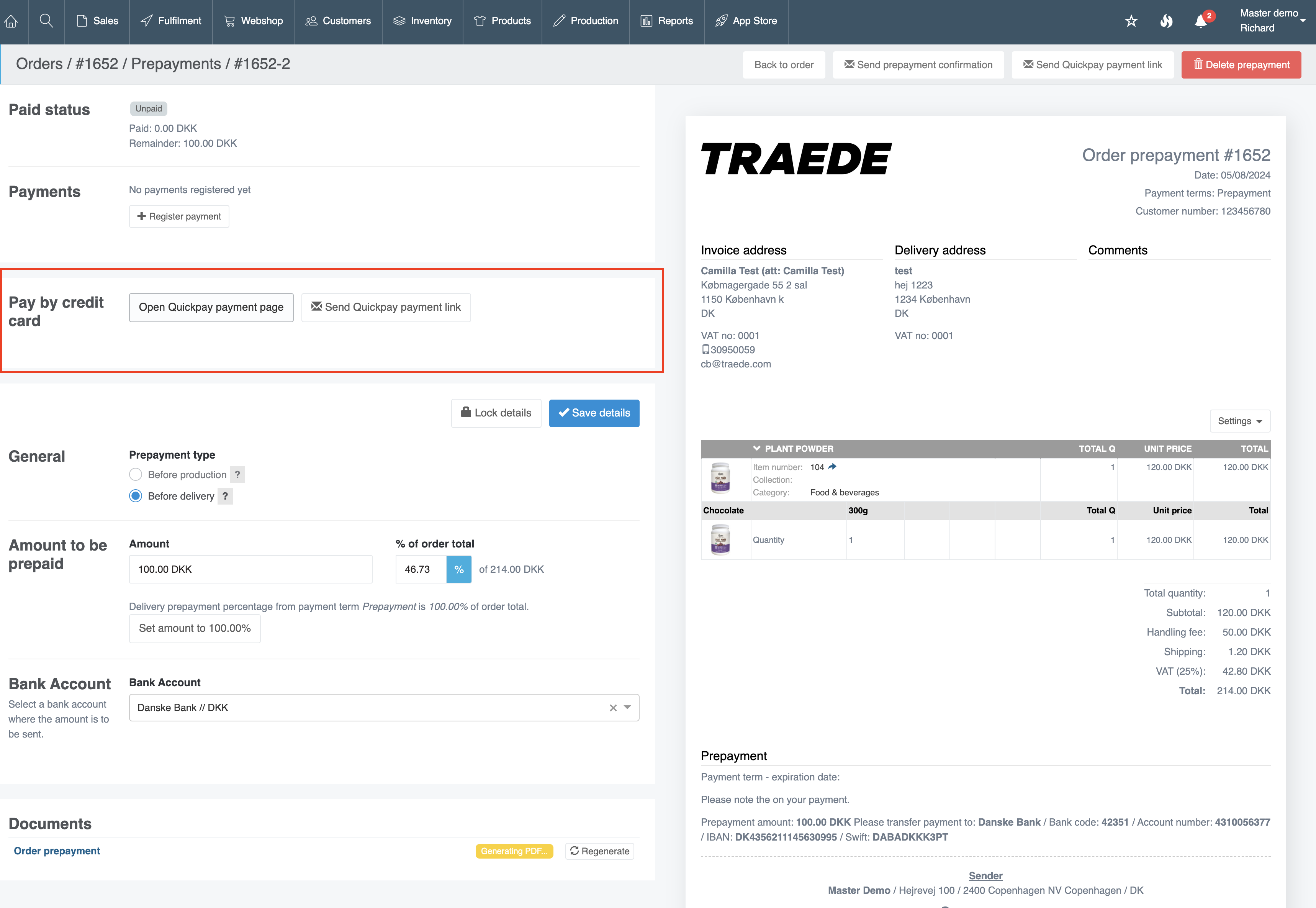1316x908 pixels.
Task: Click Register payment button
Action: (179, 217)
